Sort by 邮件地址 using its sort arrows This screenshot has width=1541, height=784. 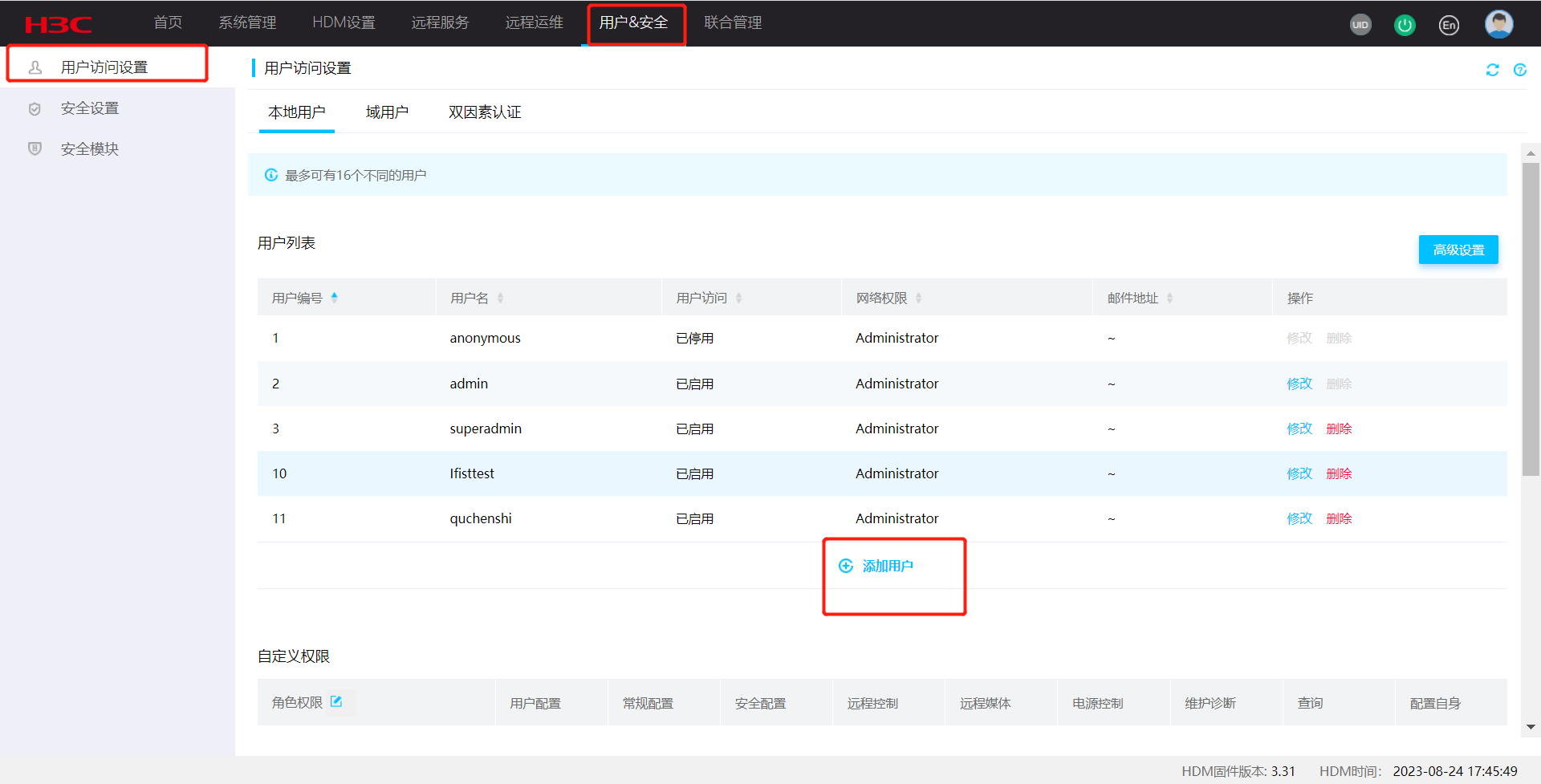pyautogui.click(x=1169, y=298)
